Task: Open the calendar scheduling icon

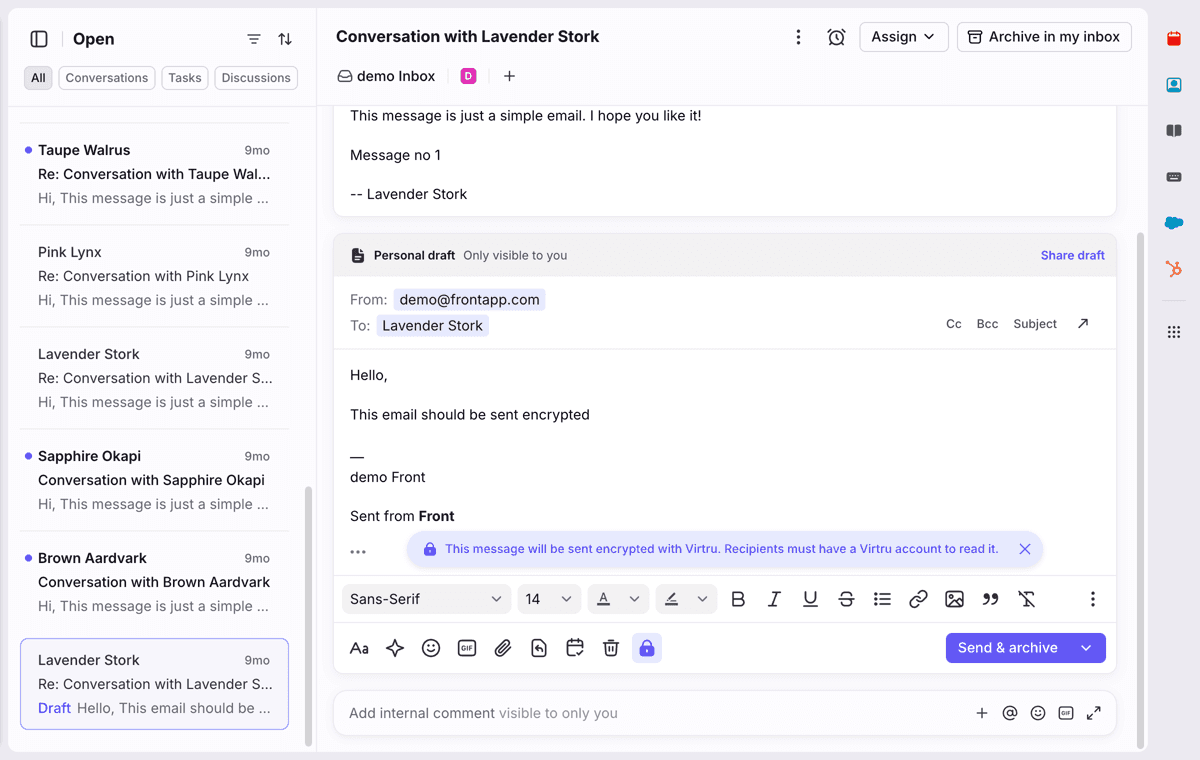Action: 575,648
